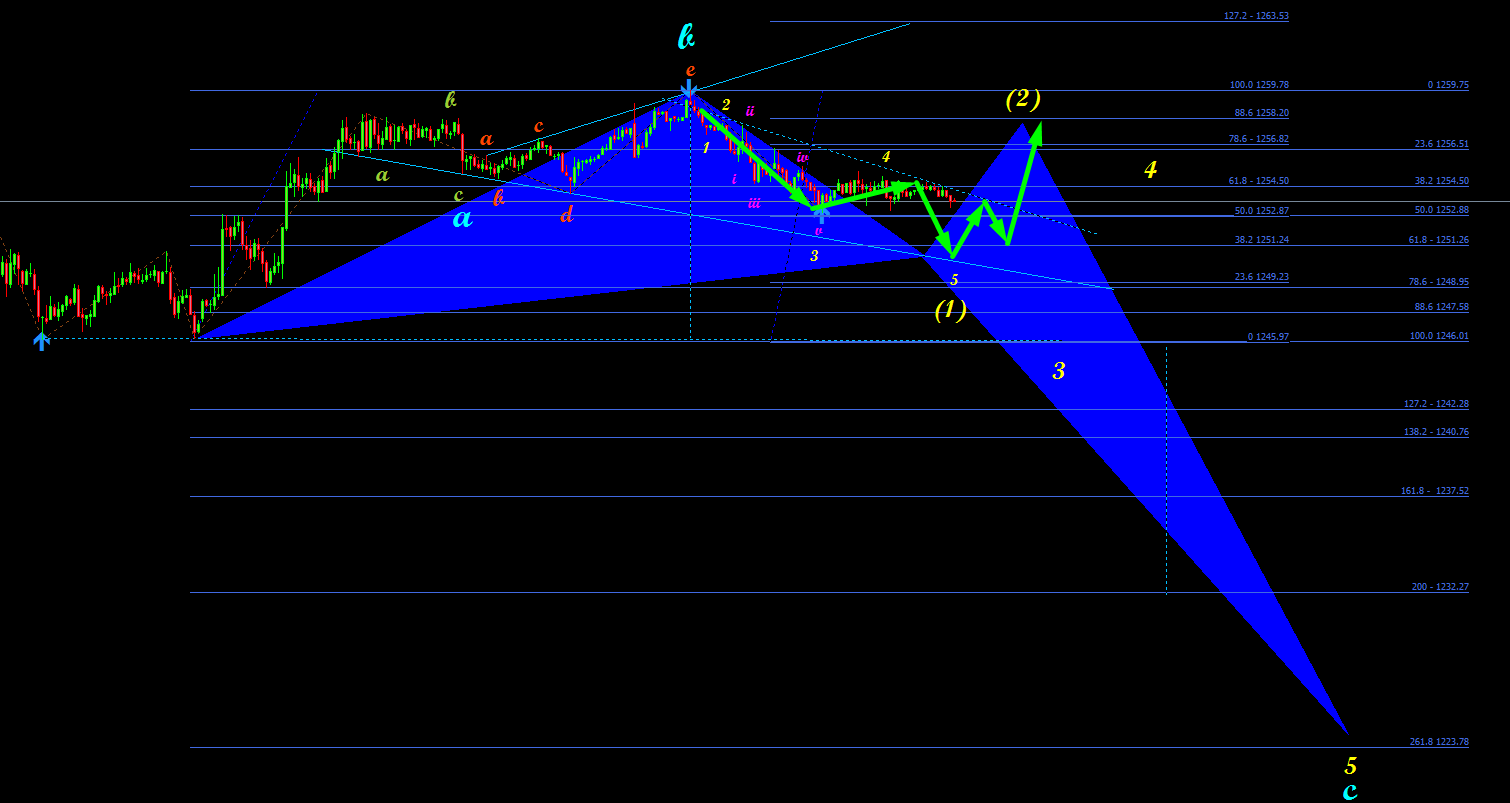Select the '61.8 - 1254.50' retracement label
Image resolution: width=1510 pixels, height=803 pixels.
[1258, 181]
